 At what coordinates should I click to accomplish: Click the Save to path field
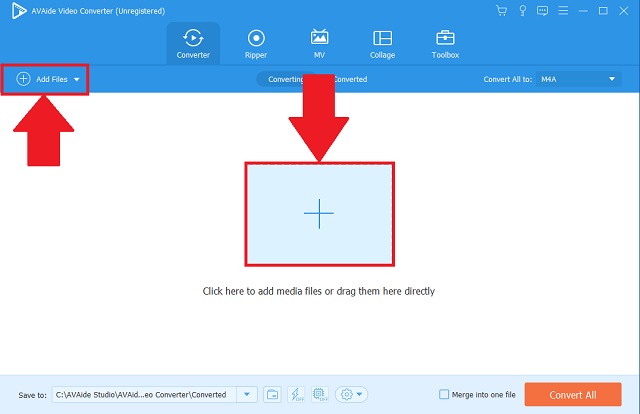tap(144, 395)
